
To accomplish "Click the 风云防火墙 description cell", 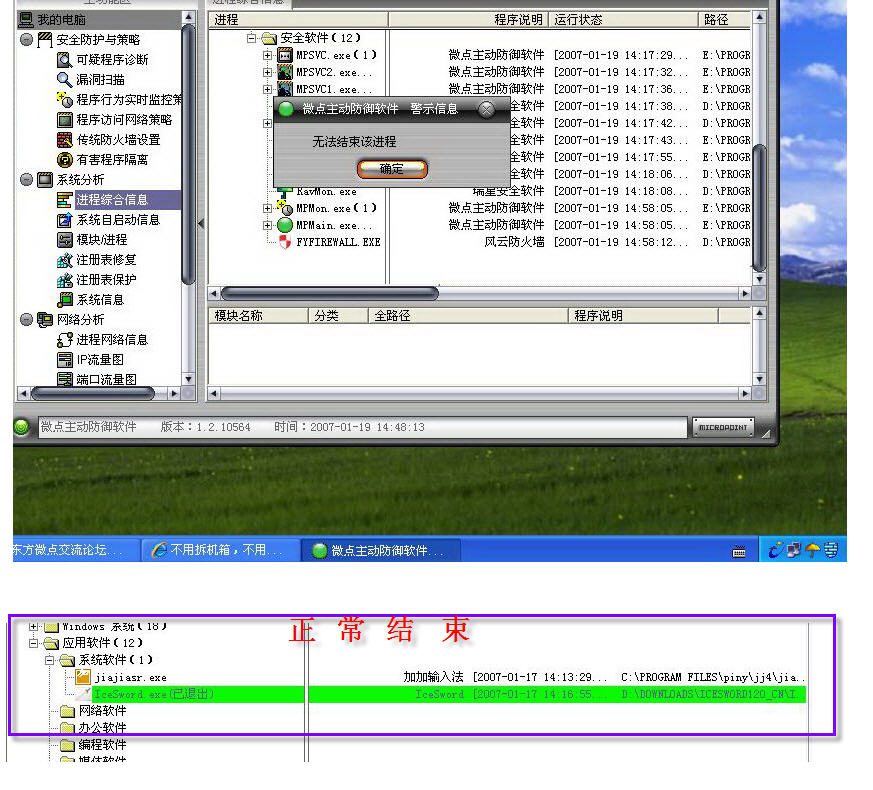I will tap(514, 242).
